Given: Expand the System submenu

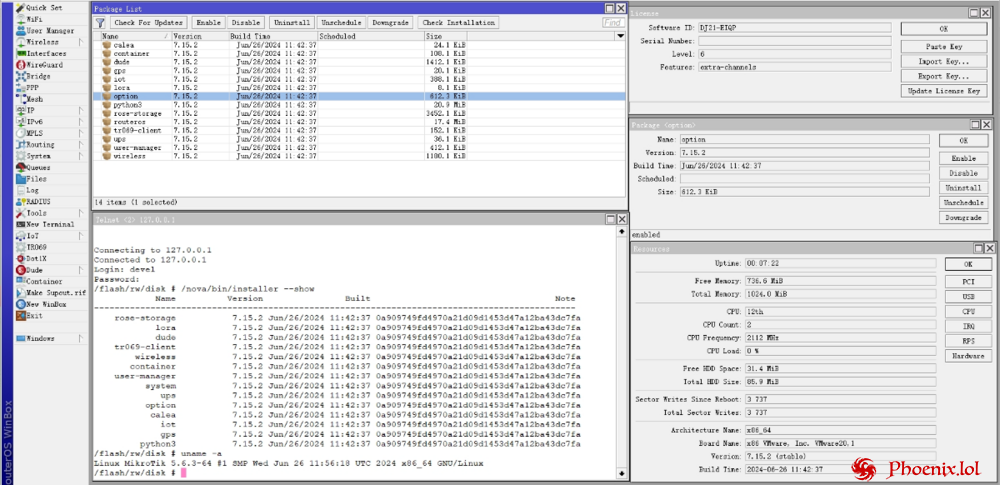Looking at the screenshot, I should (82, 156).
